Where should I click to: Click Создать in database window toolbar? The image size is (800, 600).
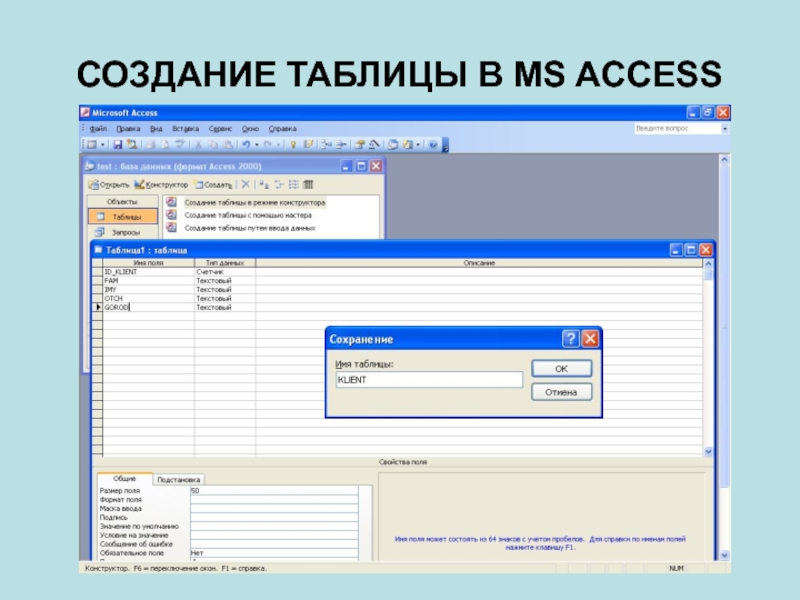tap(213, 185)
